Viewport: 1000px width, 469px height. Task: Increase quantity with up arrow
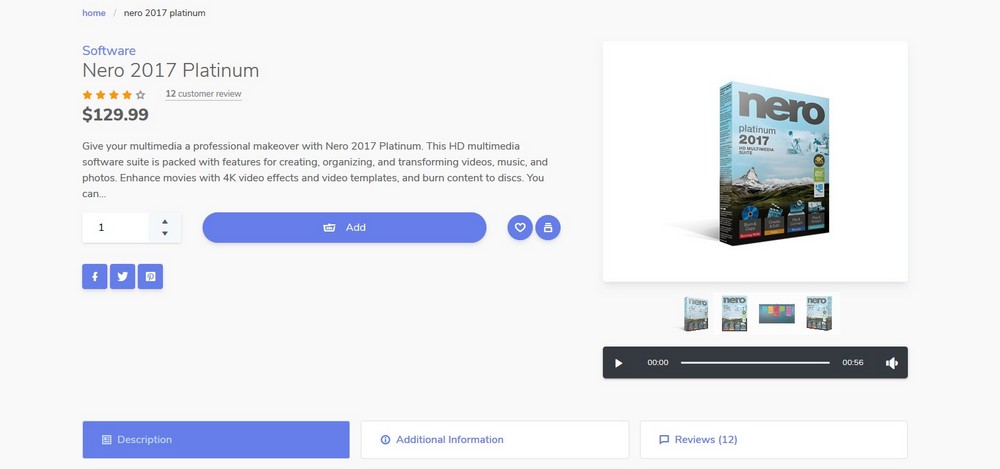pos(165,221)
